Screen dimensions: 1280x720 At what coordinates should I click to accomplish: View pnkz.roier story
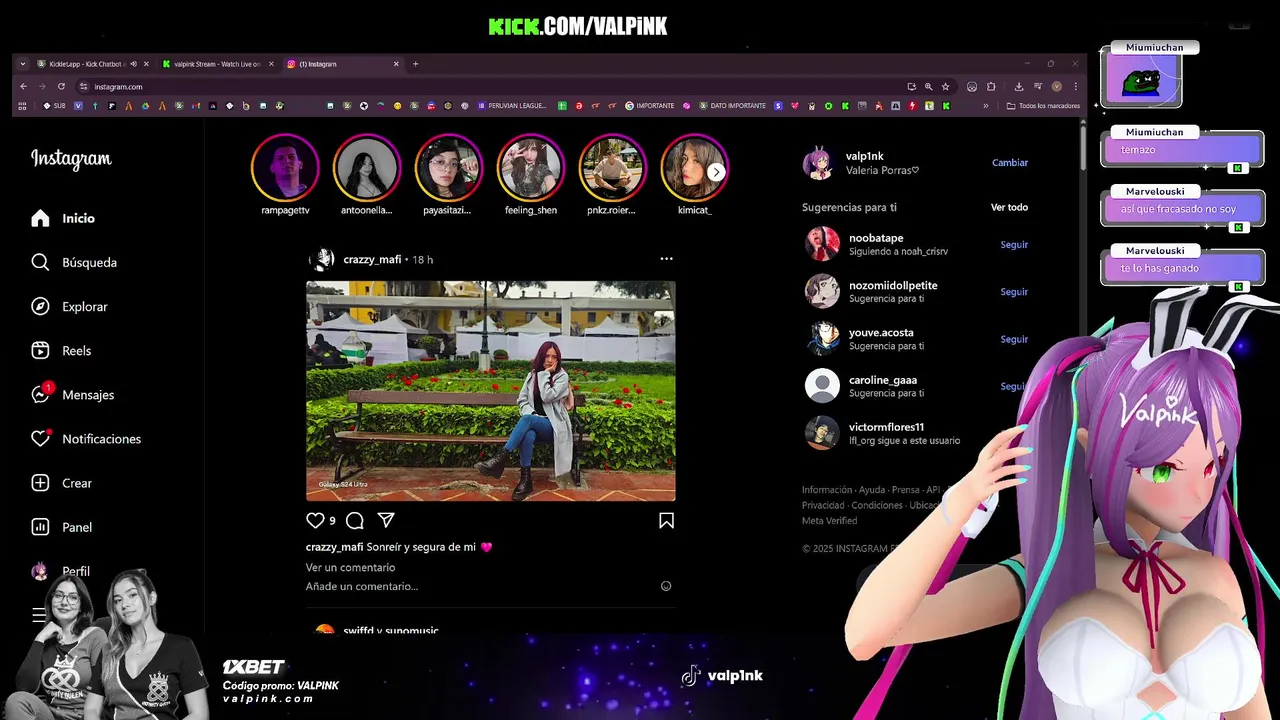click(612, 168)
